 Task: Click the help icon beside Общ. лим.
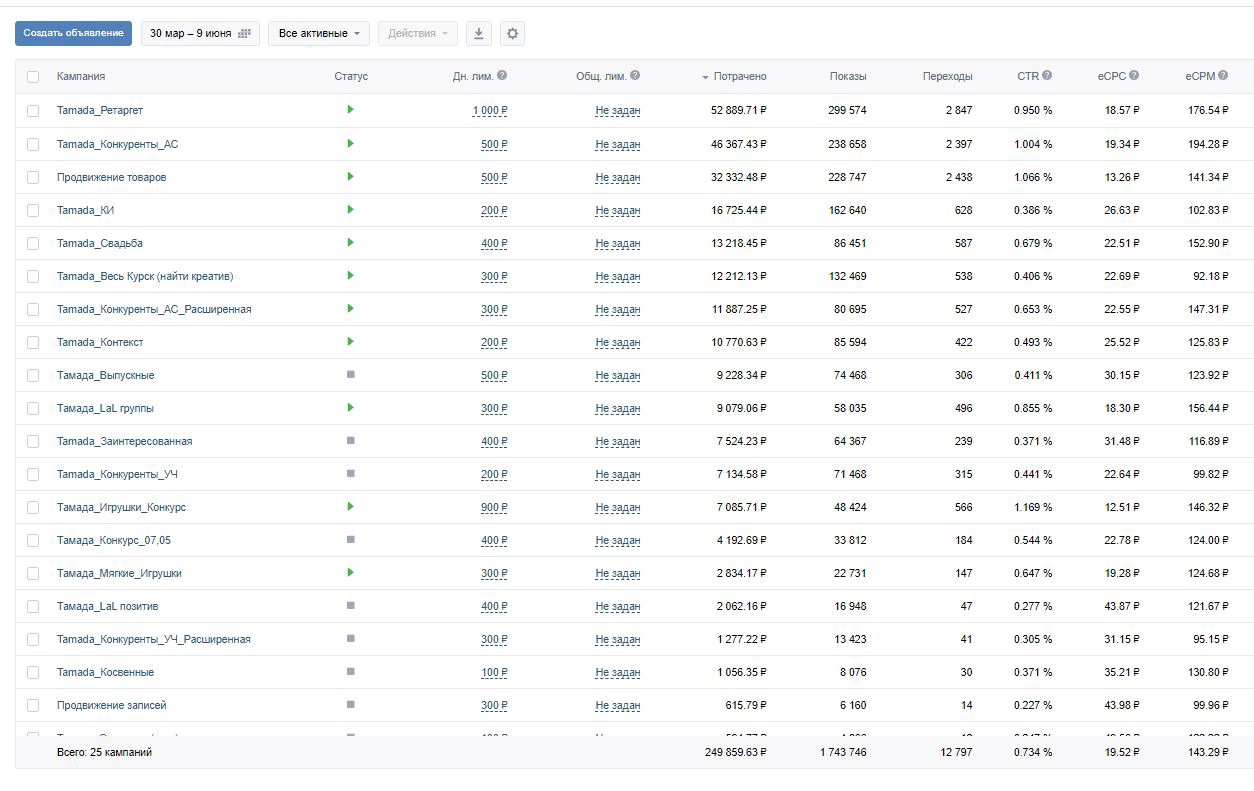pyautogui.click(x=635, y=75)
